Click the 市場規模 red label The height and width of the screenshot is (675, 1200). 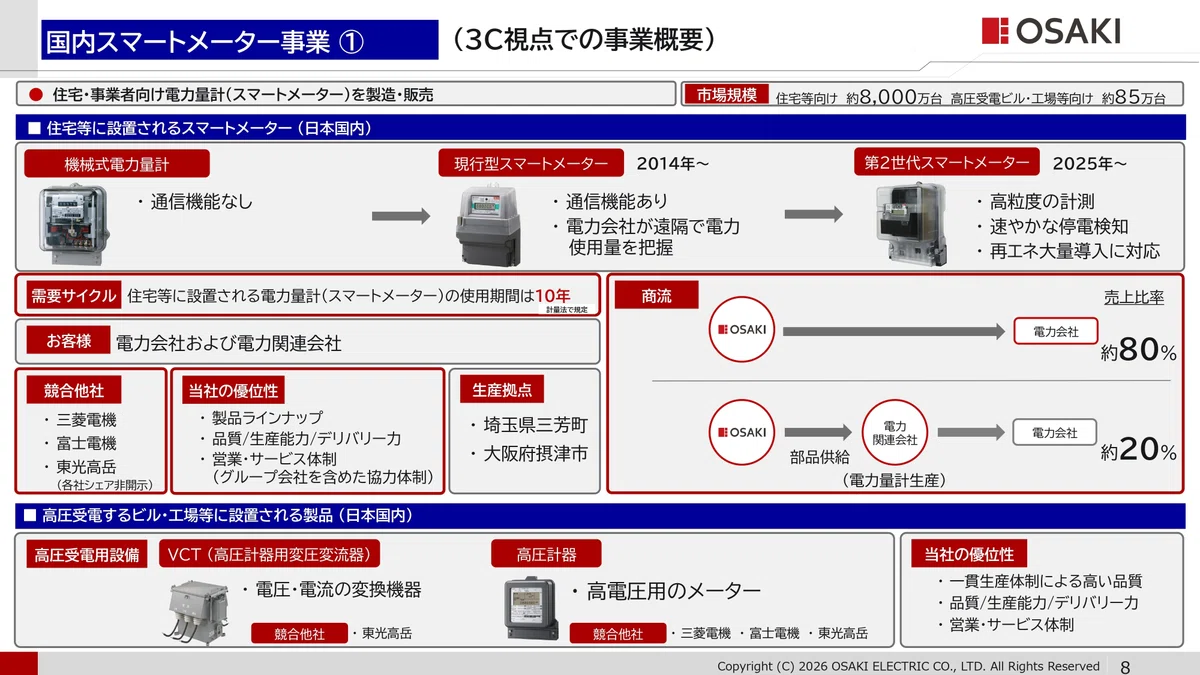[x=726, y=95]
